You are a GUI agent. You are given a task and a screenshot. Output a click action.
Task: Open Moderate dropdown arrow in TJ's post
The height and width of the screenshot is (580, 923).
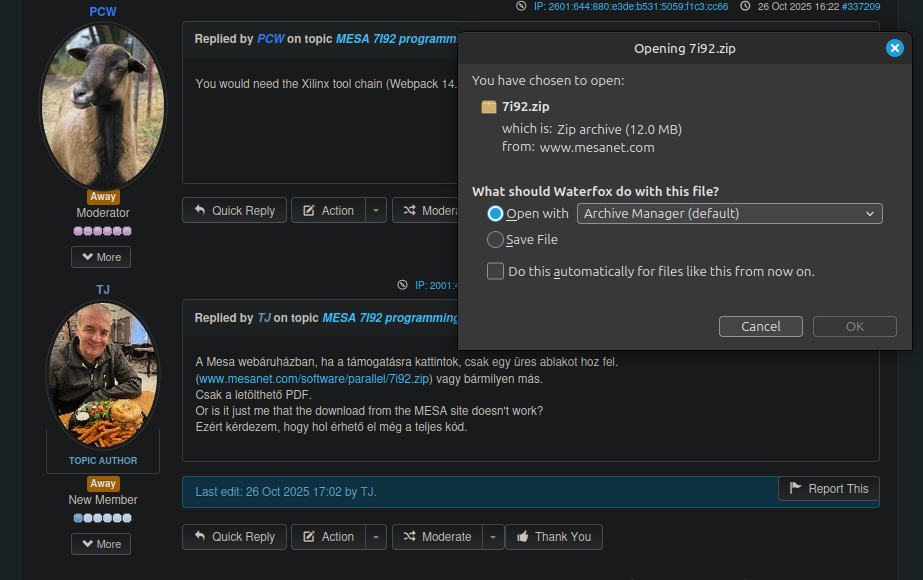click(x=494, y=537)
